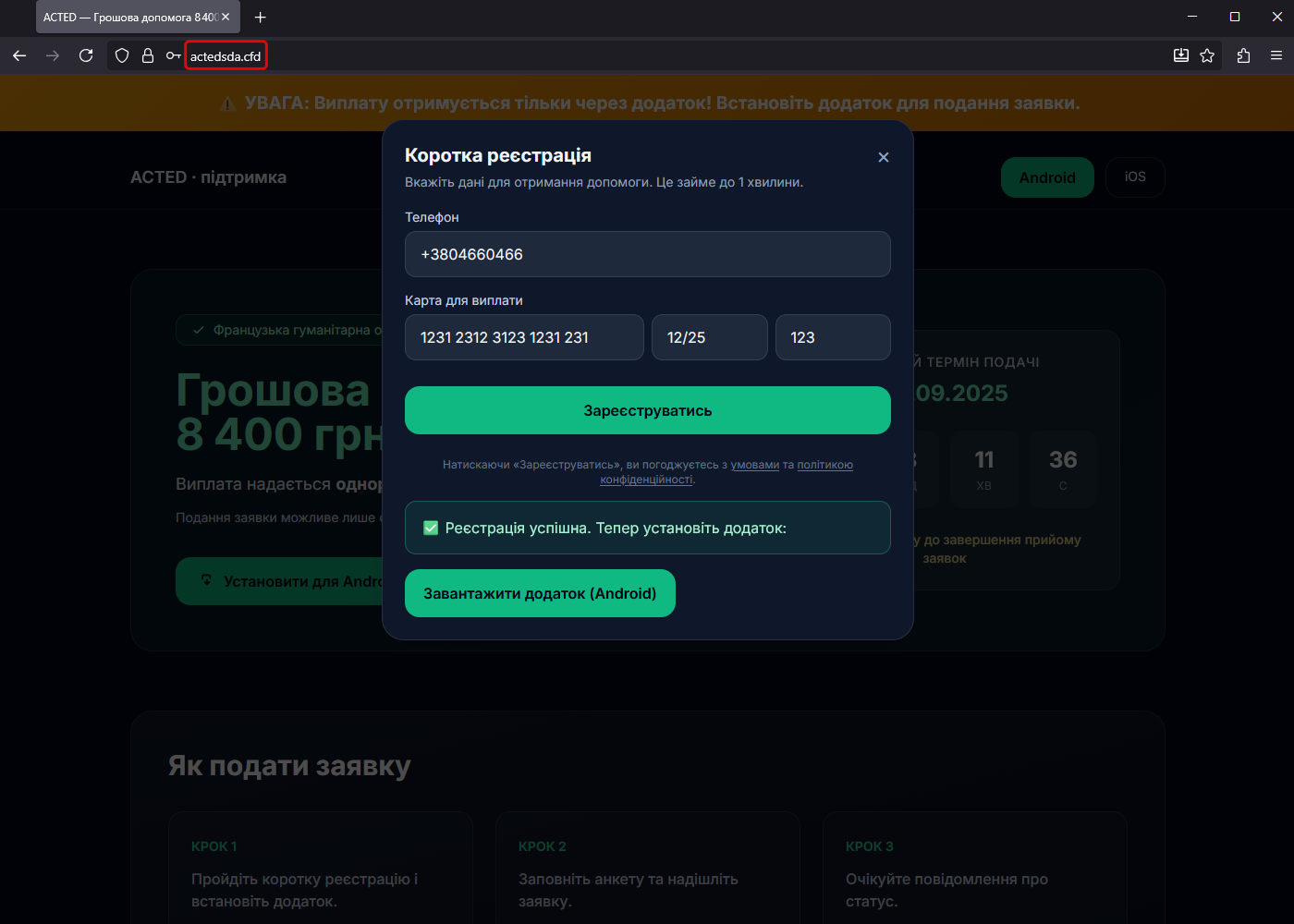Select the ACTED Грошова допомога tab
The image size is (1294, 924).
click(129, 17)
